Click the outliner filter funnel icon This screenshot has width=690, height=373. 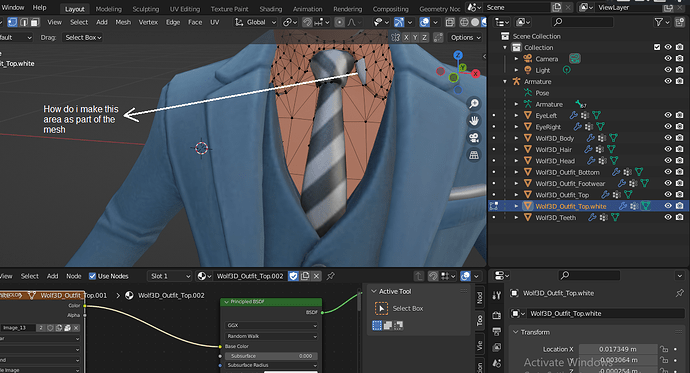coord(658,22)
